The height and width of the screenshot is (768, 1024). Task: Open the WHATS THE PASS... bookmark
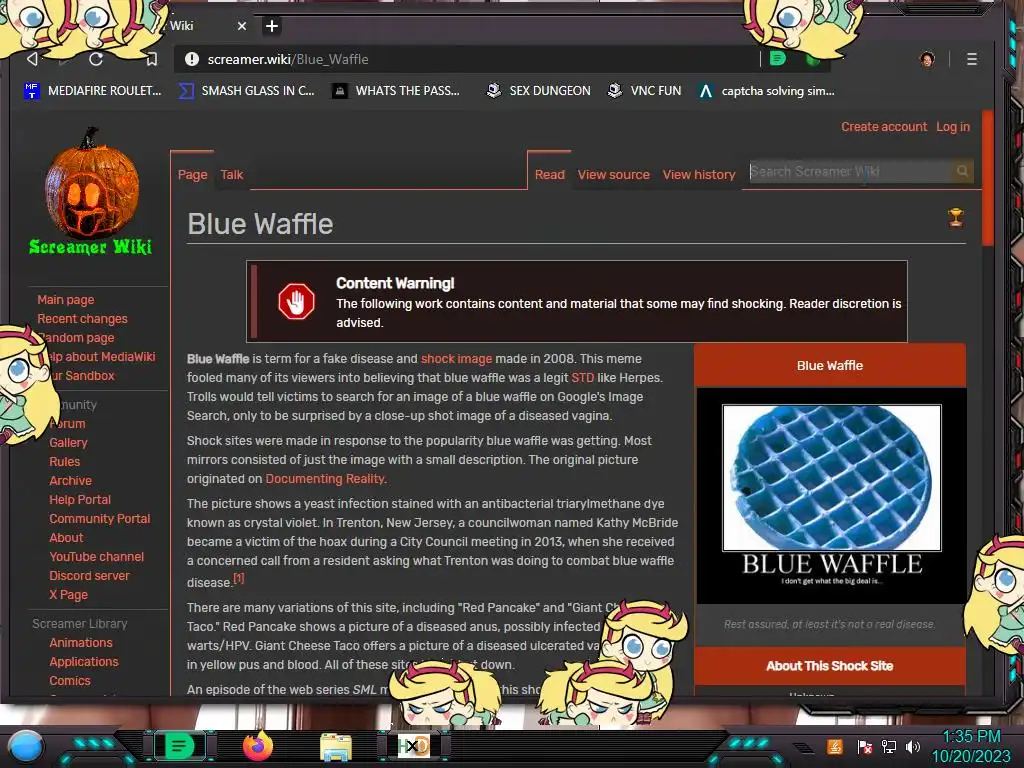click(x=396, y=91)
